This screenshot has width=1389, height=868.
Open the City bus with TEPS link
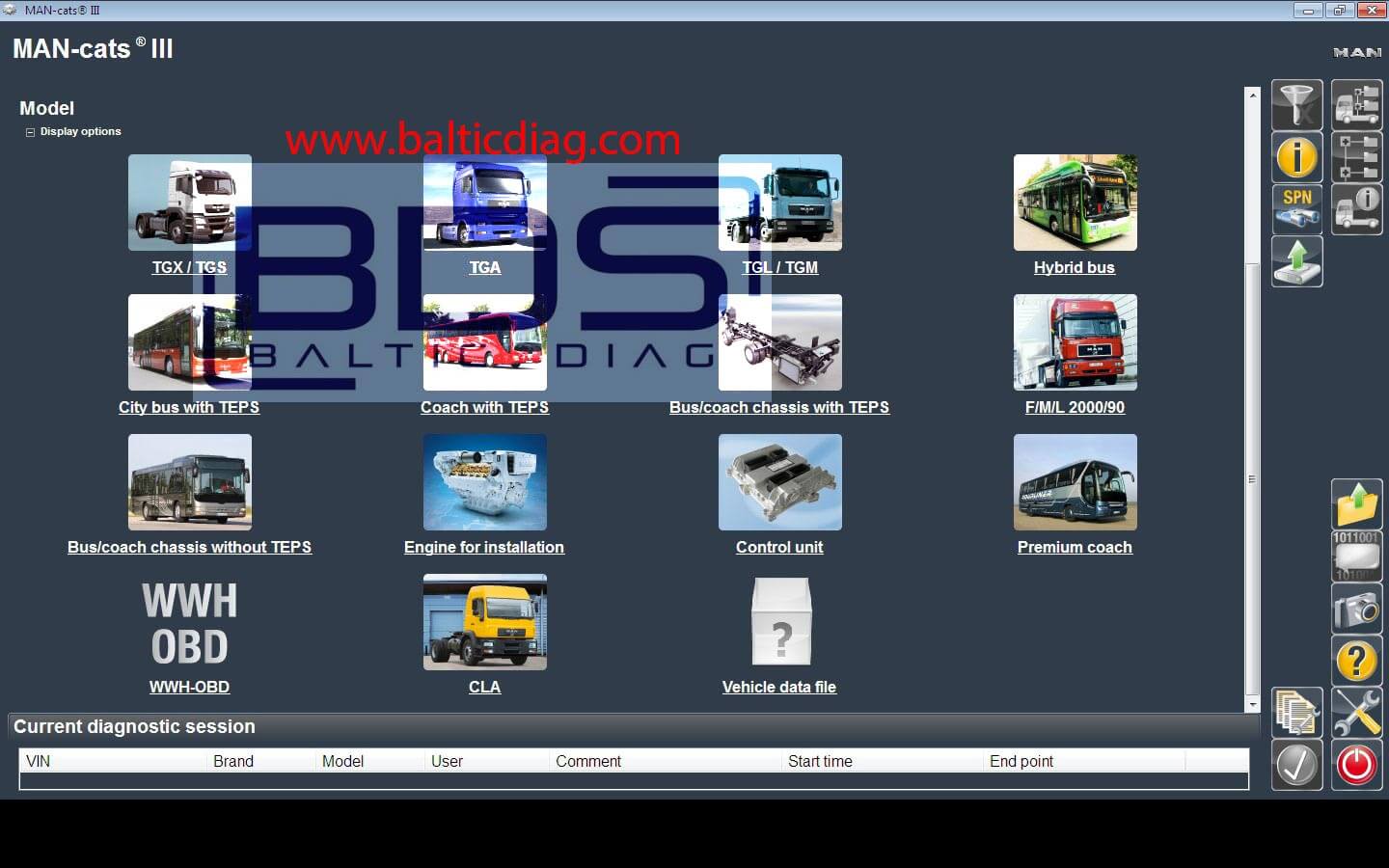click(189, 407)
